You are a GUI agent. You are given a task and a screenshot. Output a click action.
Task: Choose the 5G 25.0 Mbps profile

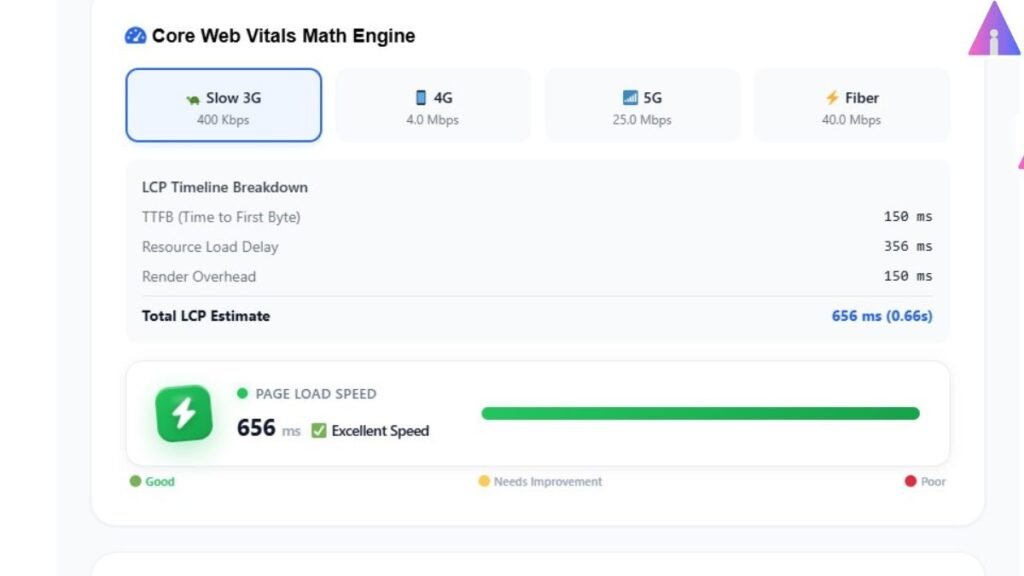642,105
